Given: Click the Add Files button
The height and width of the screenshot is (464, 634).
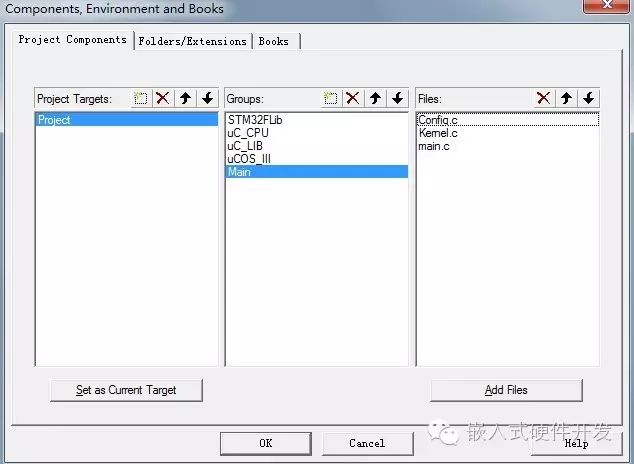Looking at the screenshot, I should click(x=506, y=390).
